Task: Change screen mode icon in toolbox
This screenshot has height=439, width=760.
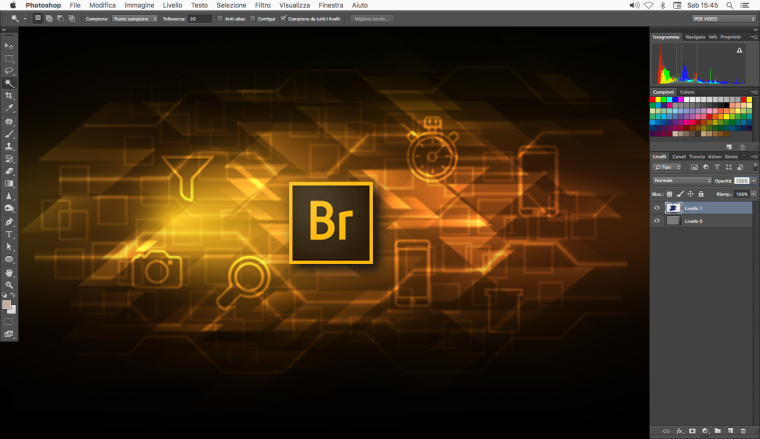Action: click(9, 334)
